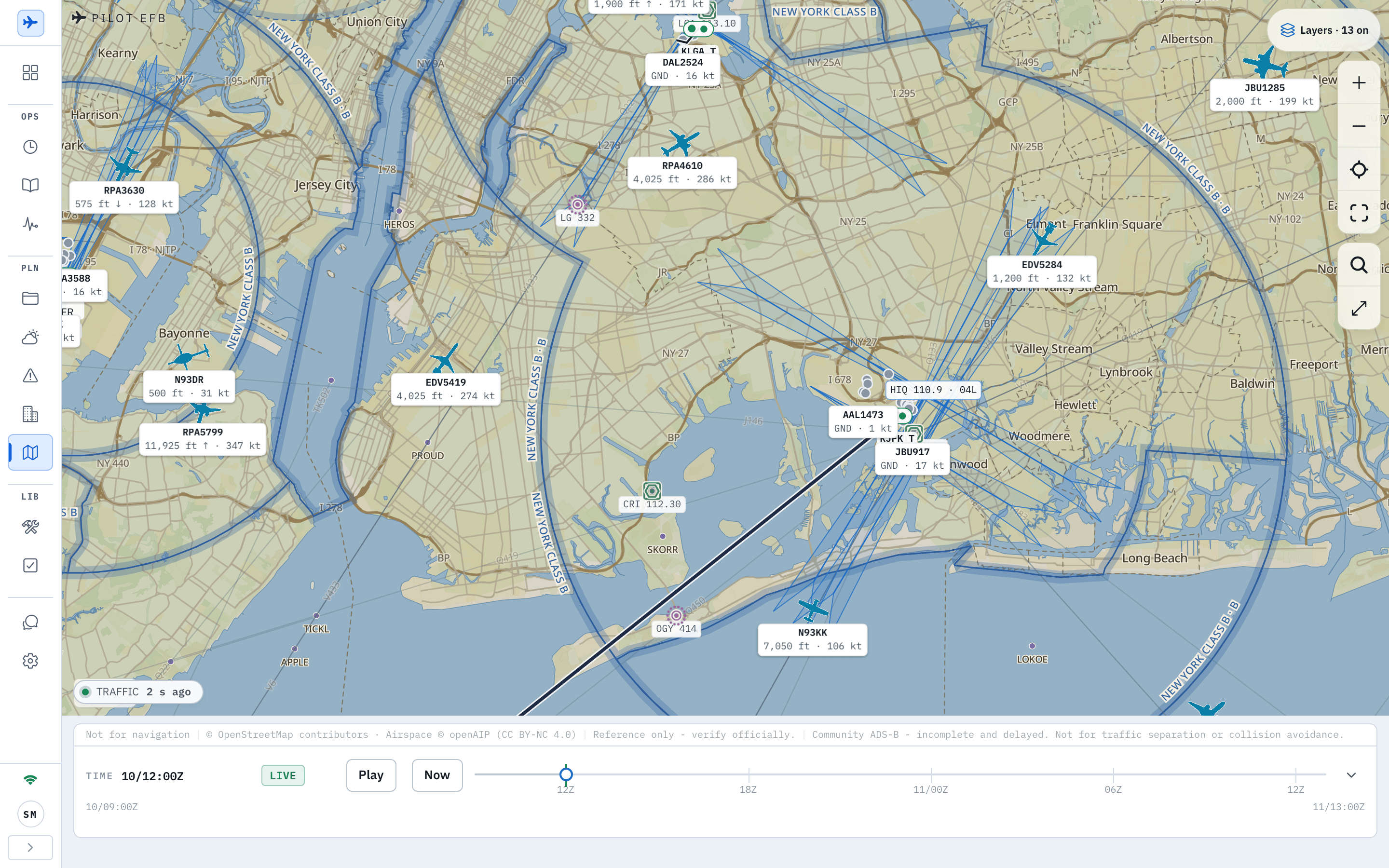Click the CRI 112.30 VOR symbol
The image size is (1389, 868).
click(x=652, y=491)
